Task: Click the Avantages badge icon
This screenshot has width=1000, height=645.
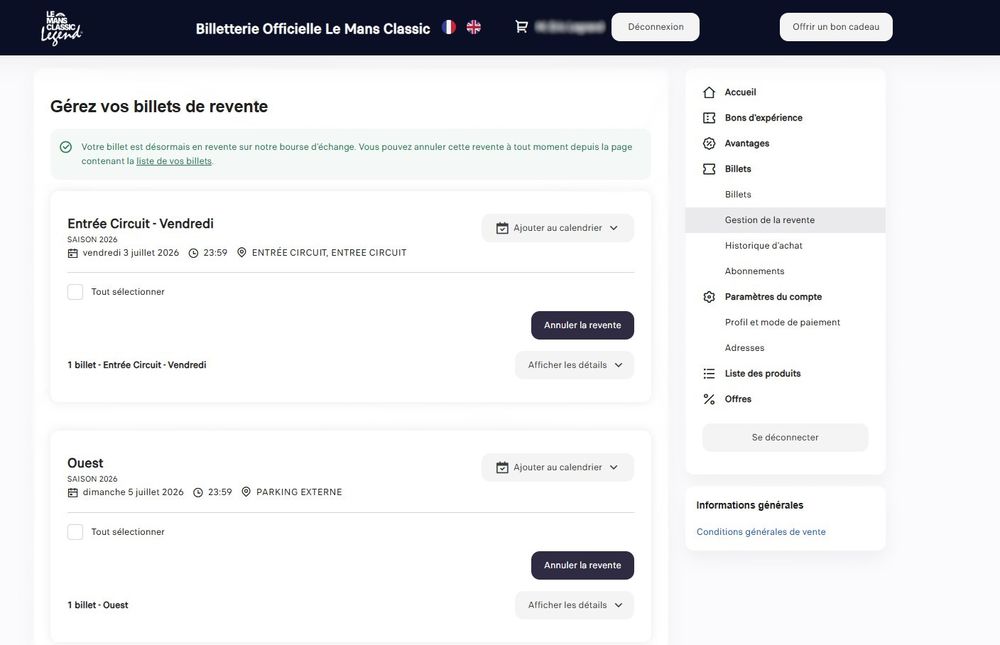Action: click(709, 144)
